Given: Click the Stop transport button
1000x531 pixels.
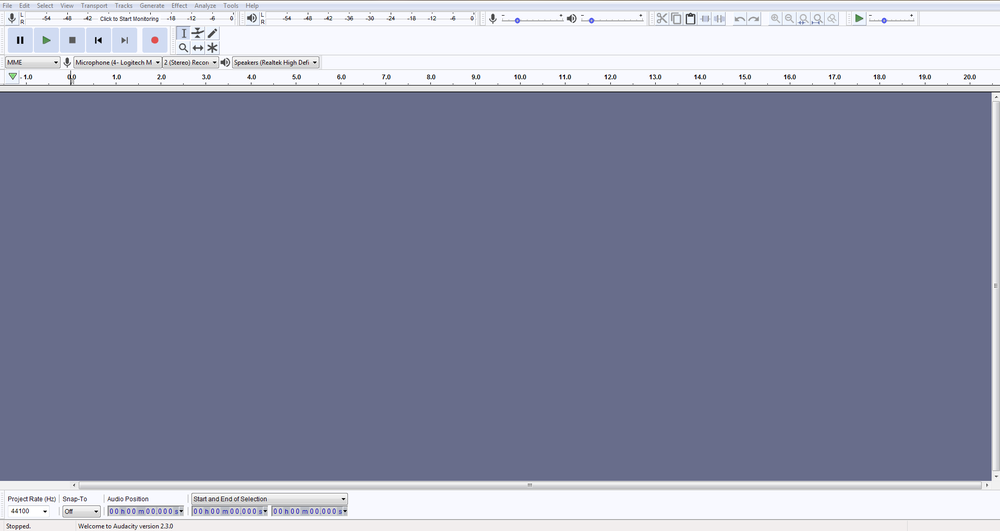Looking at the screenshot, I should [73, 40].
